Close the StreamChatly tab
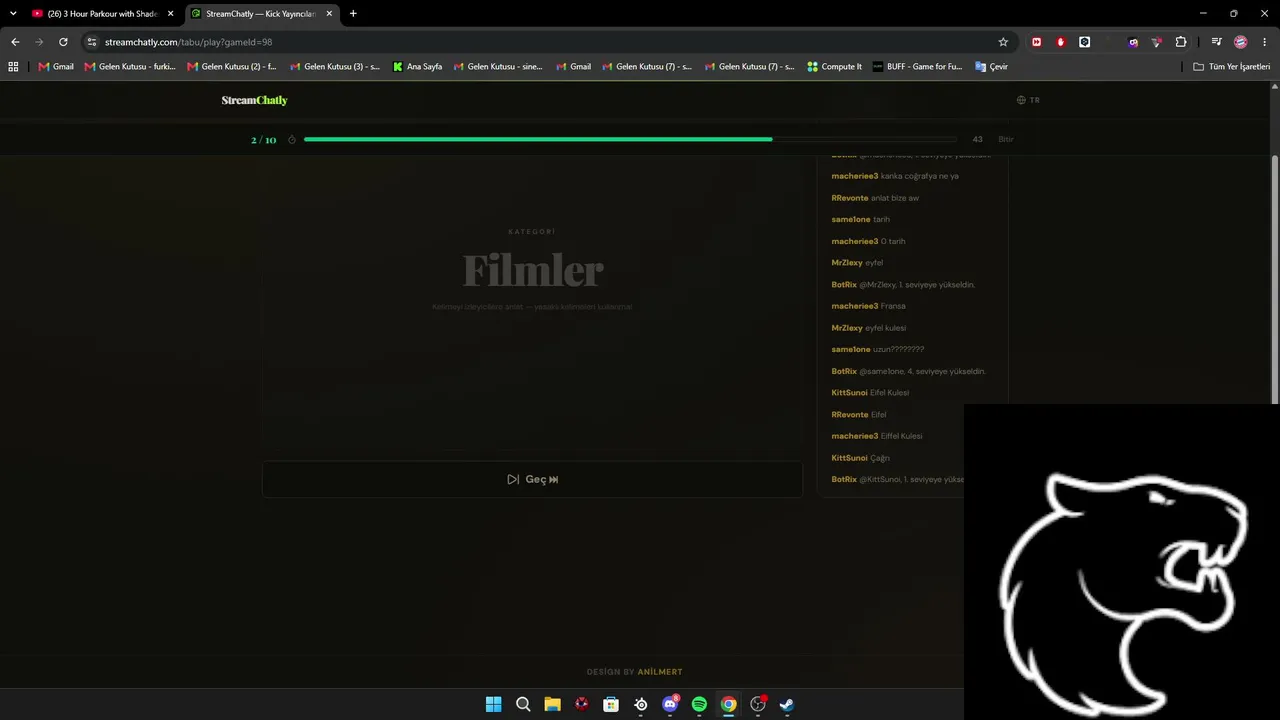 click(x=329, y=14)
